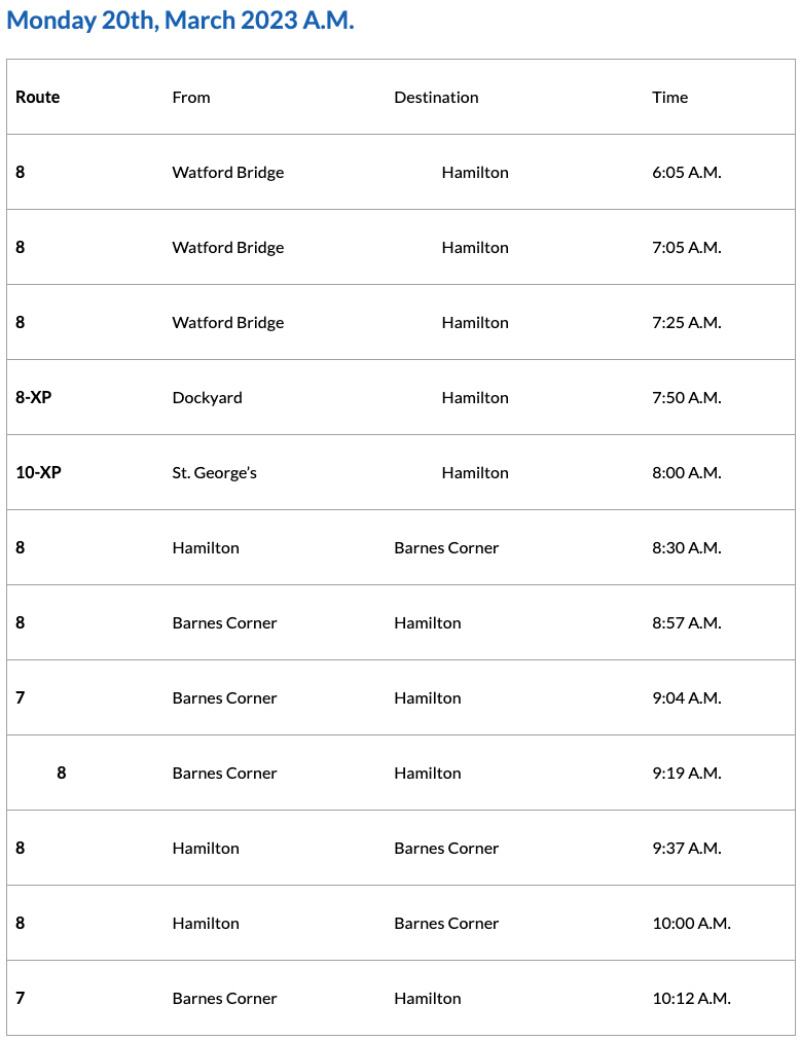Image resolution: width=800 pixels, height=1041 pixels.
Task: Click the St. George's origin cell
Action: [x=214, y=472]
